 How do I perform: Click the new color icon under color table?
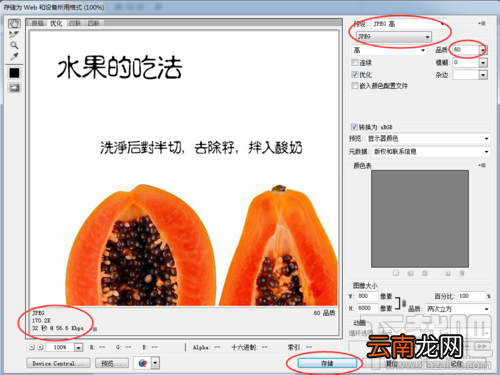click(447, 273)
